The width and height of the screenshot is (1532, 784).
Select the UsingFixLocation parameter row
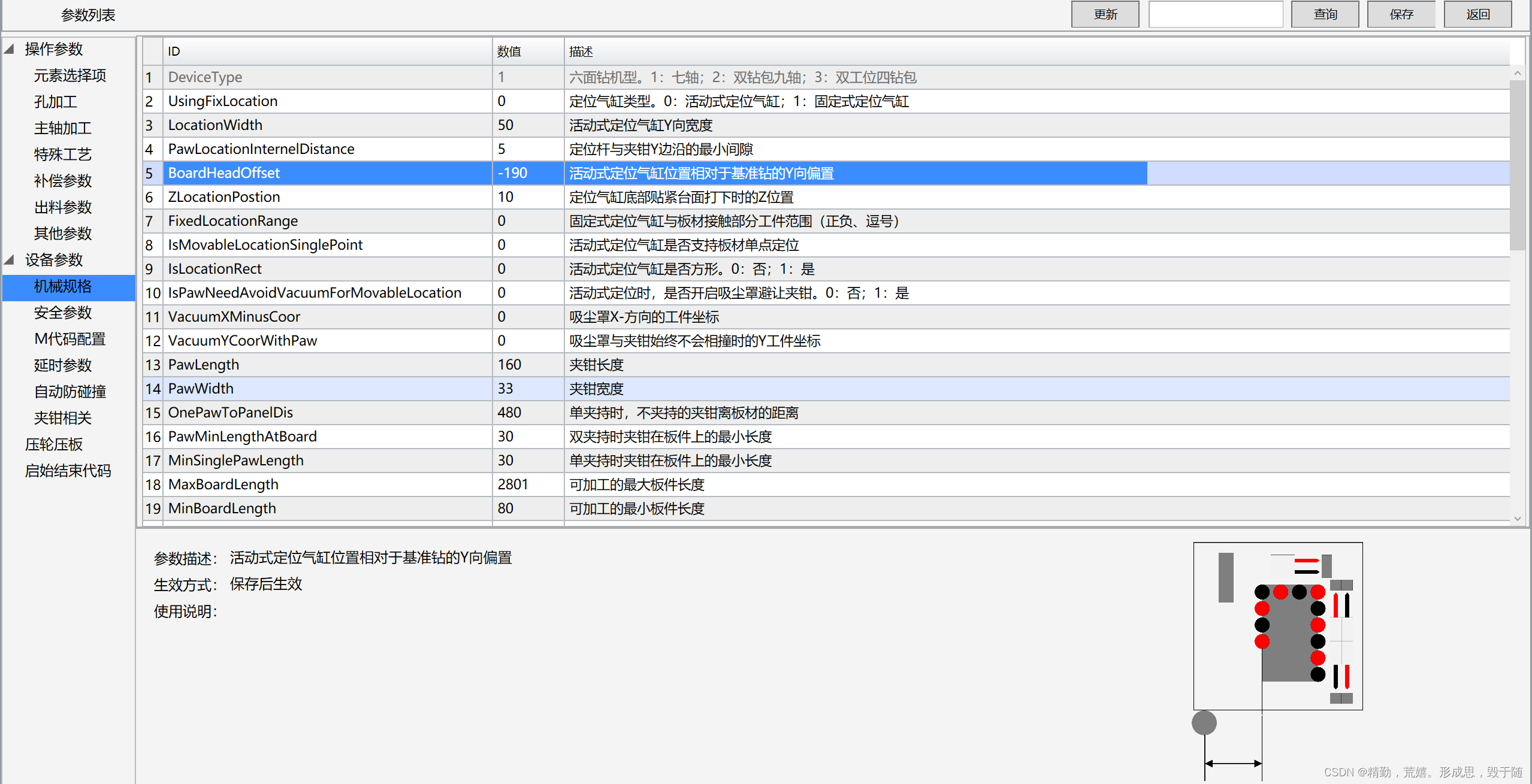[x=826, y=101]
